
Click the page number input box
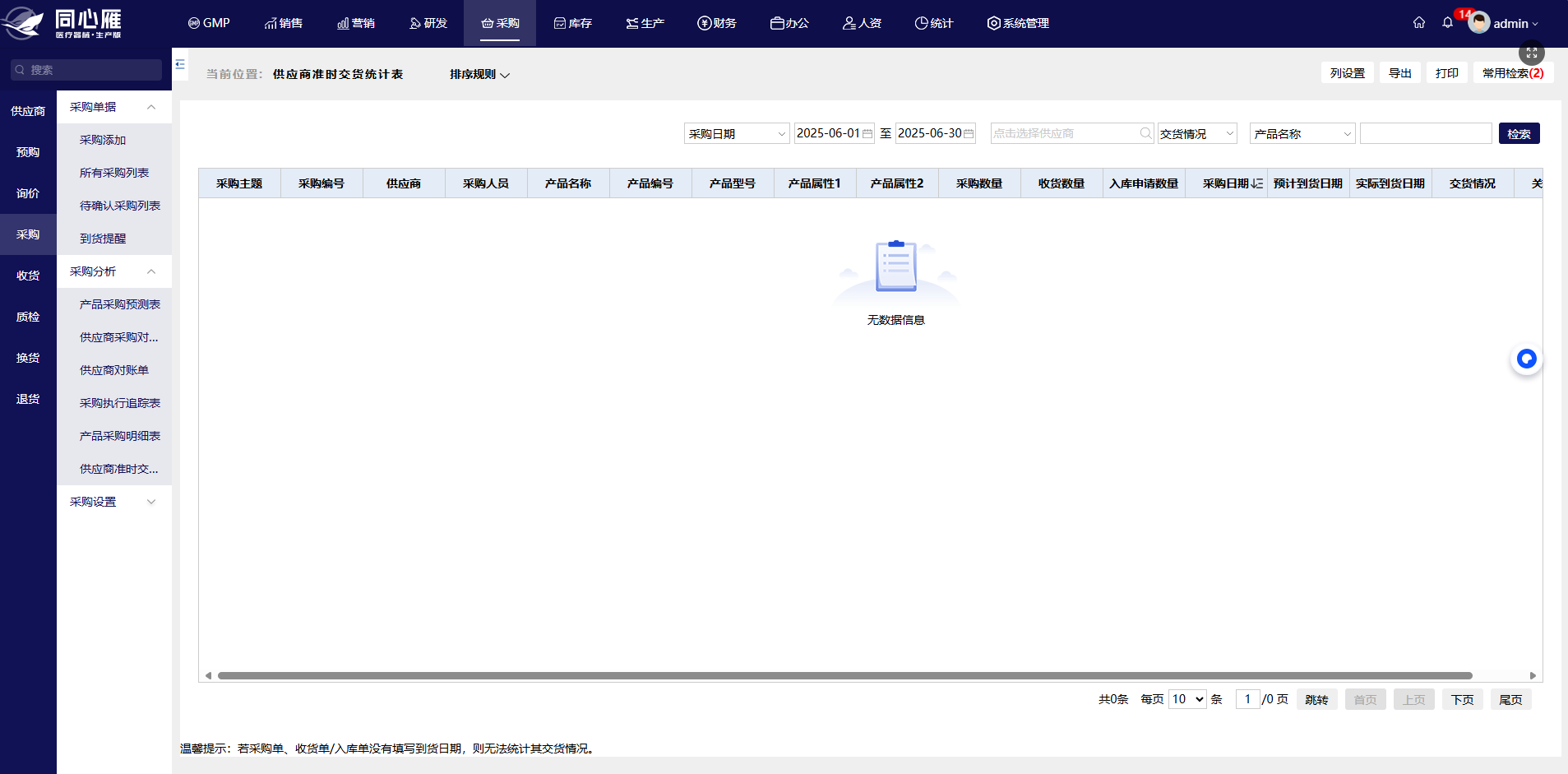[x=1247, y=699]
